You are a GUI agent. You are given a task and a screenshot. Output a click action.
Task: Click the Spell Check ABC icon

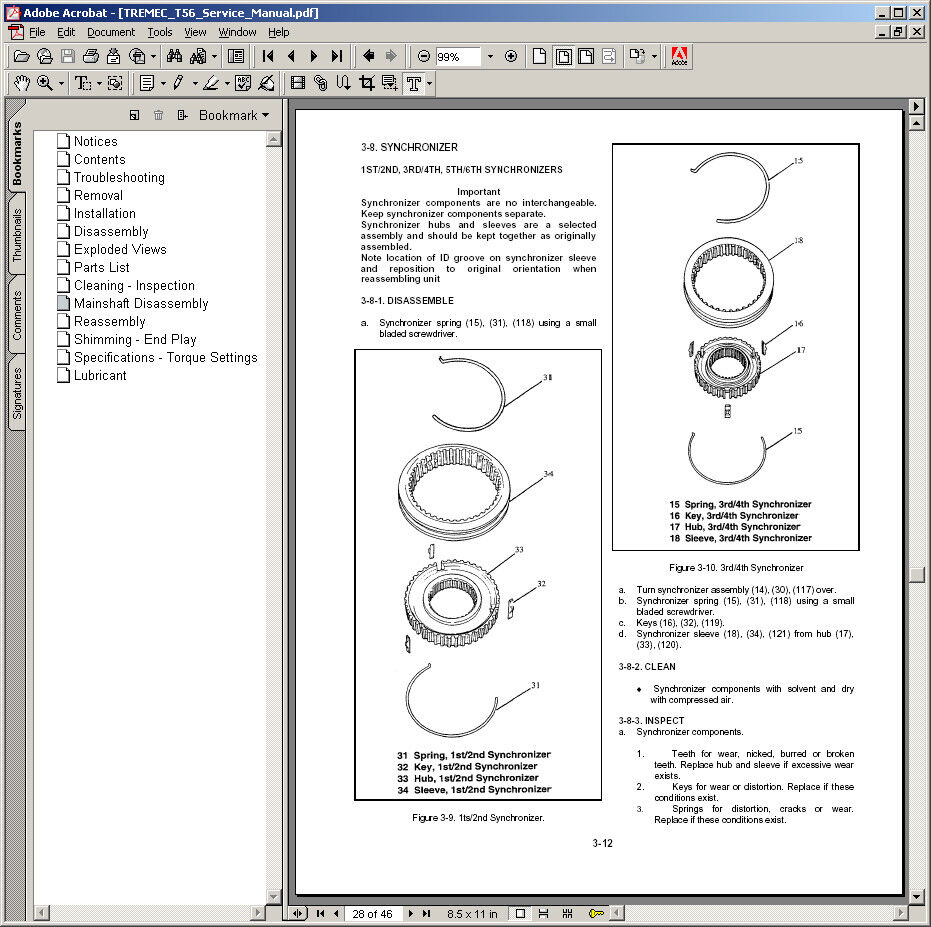pos(243,83)
